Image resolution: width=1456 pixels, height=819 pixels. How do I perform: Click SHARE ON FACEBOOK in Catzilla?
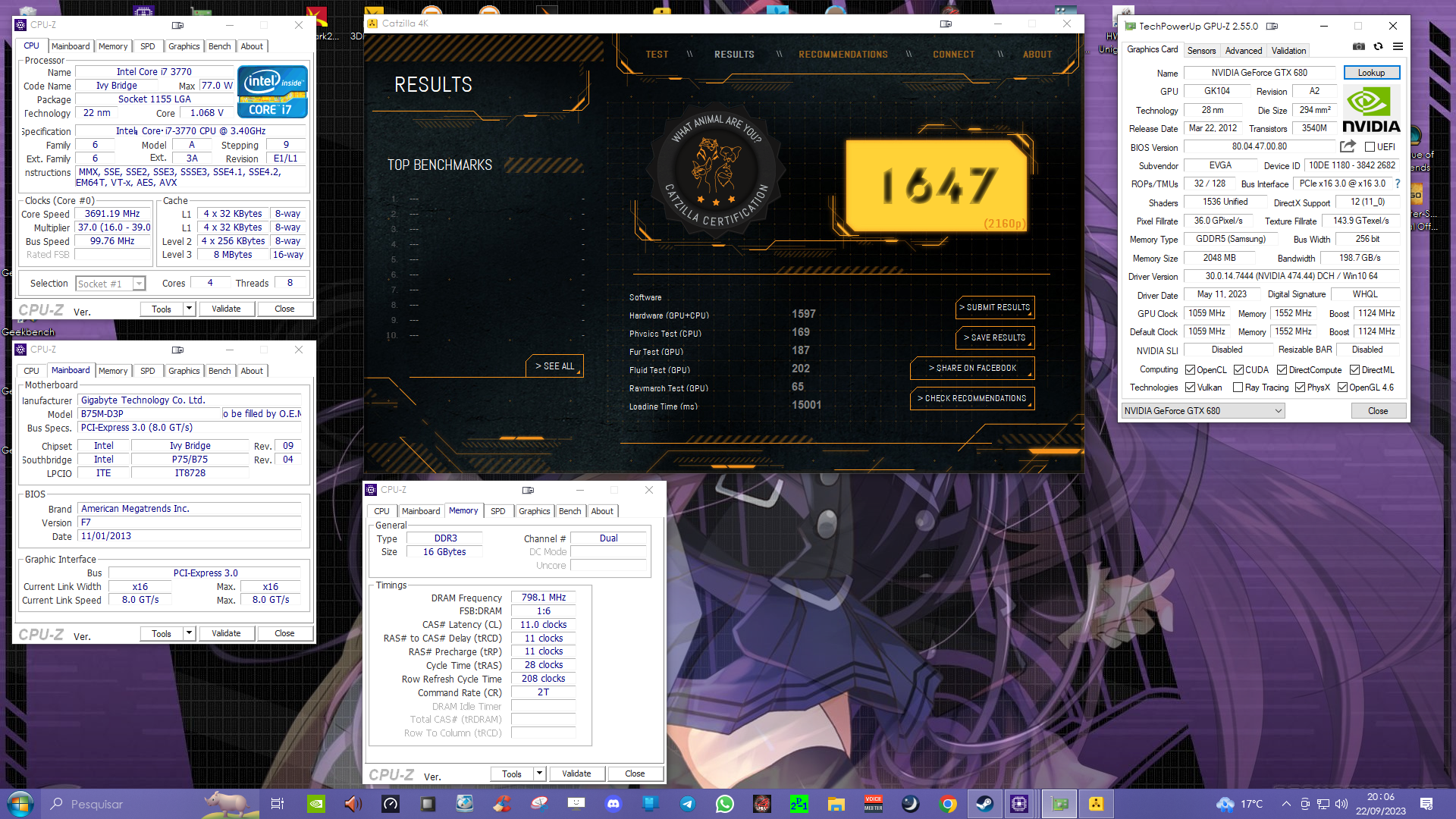pyautogui.click(x=972, y=369)
